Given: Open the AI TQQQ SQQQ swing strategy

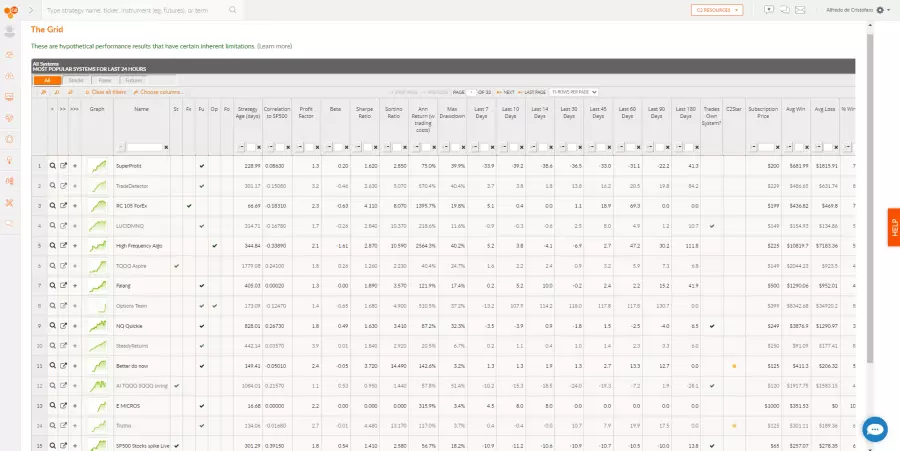Looking at the screenshot, I should coord(142,386).
